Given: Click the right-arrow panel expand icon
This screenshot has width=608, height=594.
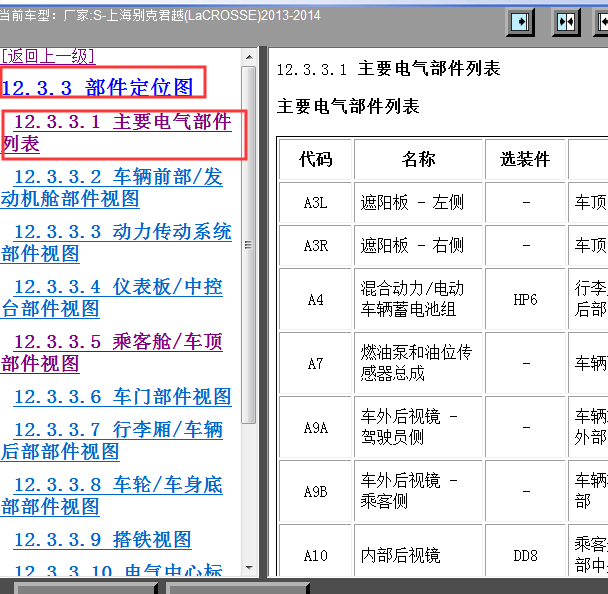Looking at the screenshot, I should (520, 22).
